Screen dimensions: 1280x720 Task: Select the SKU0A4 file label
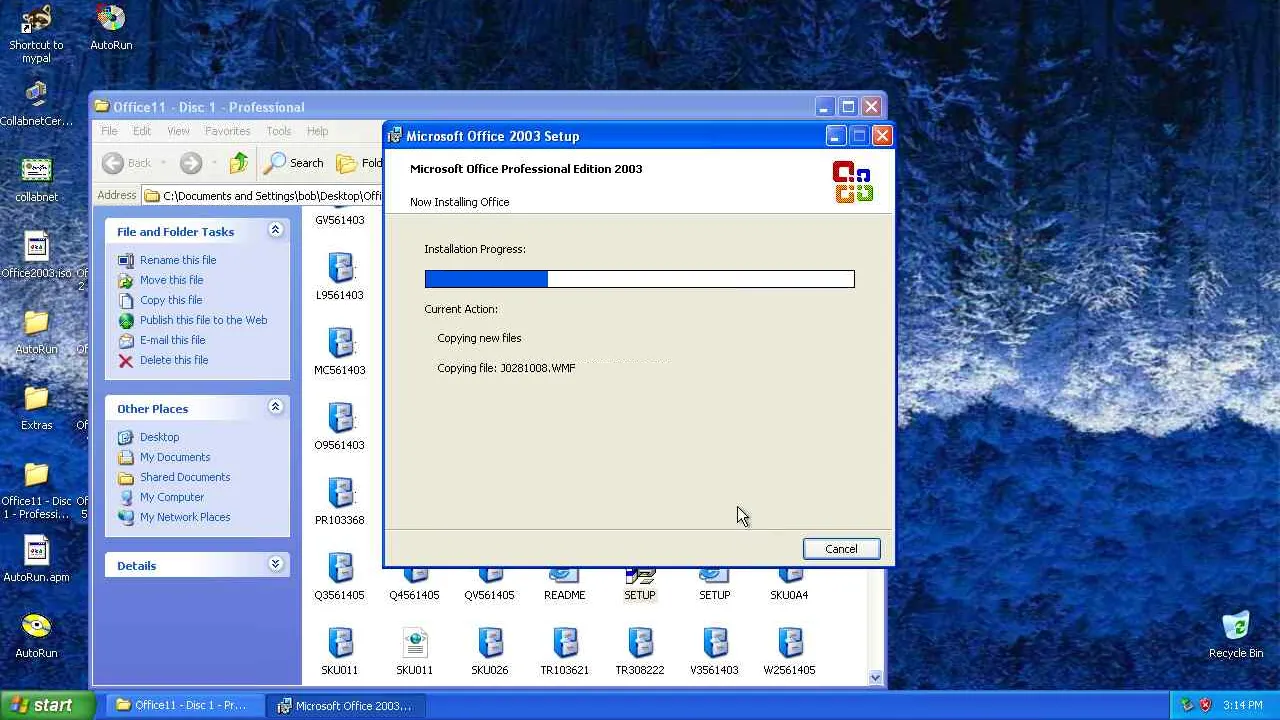point(789,595)
